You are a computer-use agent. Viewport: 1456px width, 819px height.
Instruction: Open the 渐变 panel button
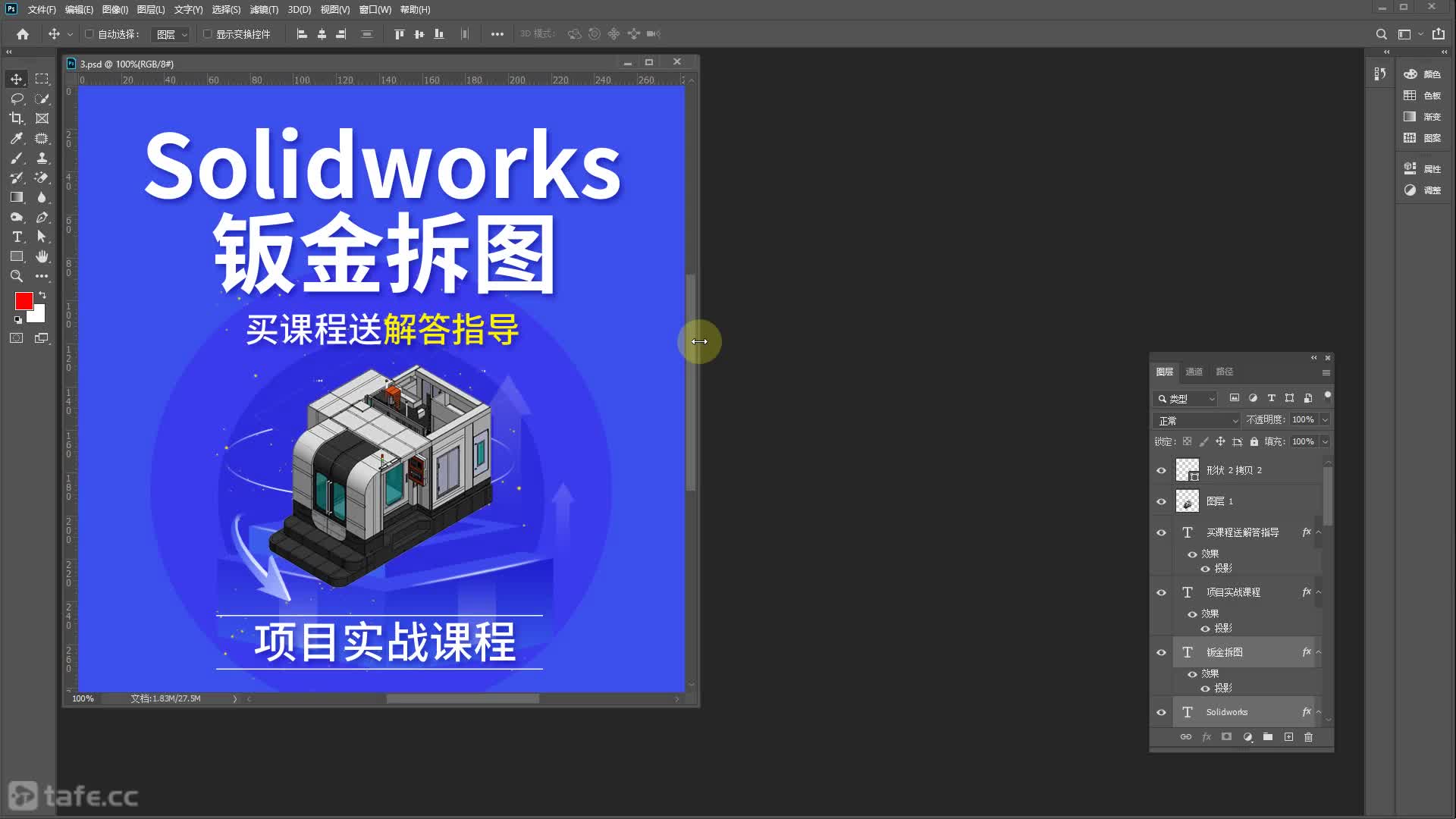1423,117
